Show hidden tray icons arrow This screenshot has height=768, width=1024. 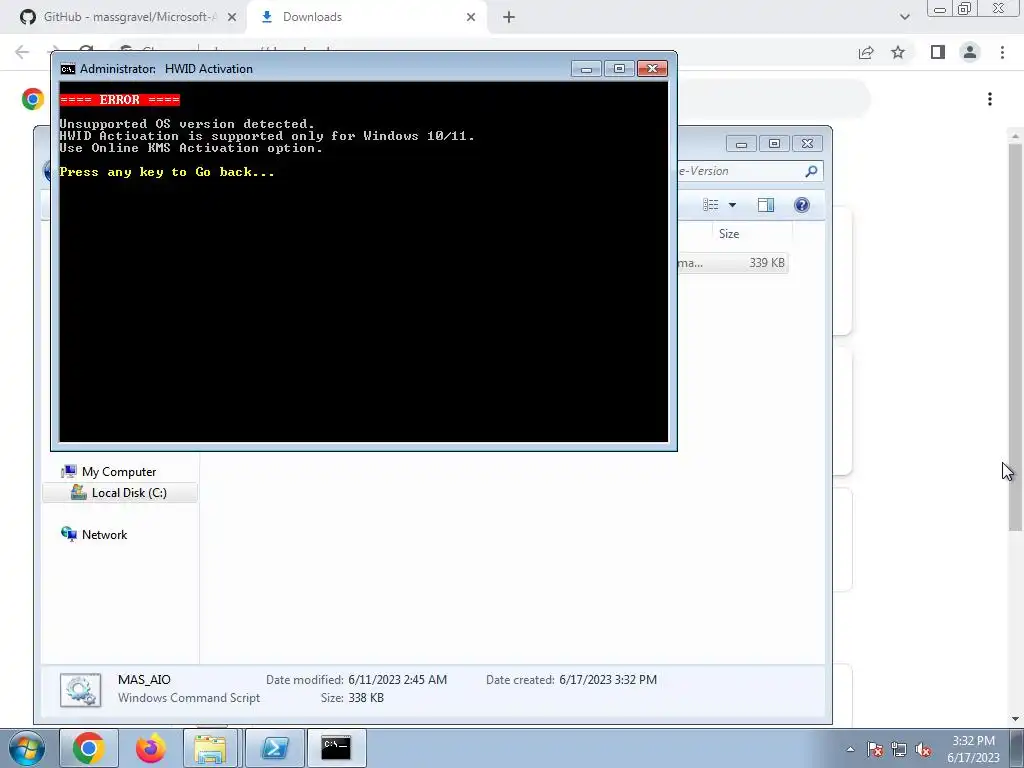(x=850, y=749)
